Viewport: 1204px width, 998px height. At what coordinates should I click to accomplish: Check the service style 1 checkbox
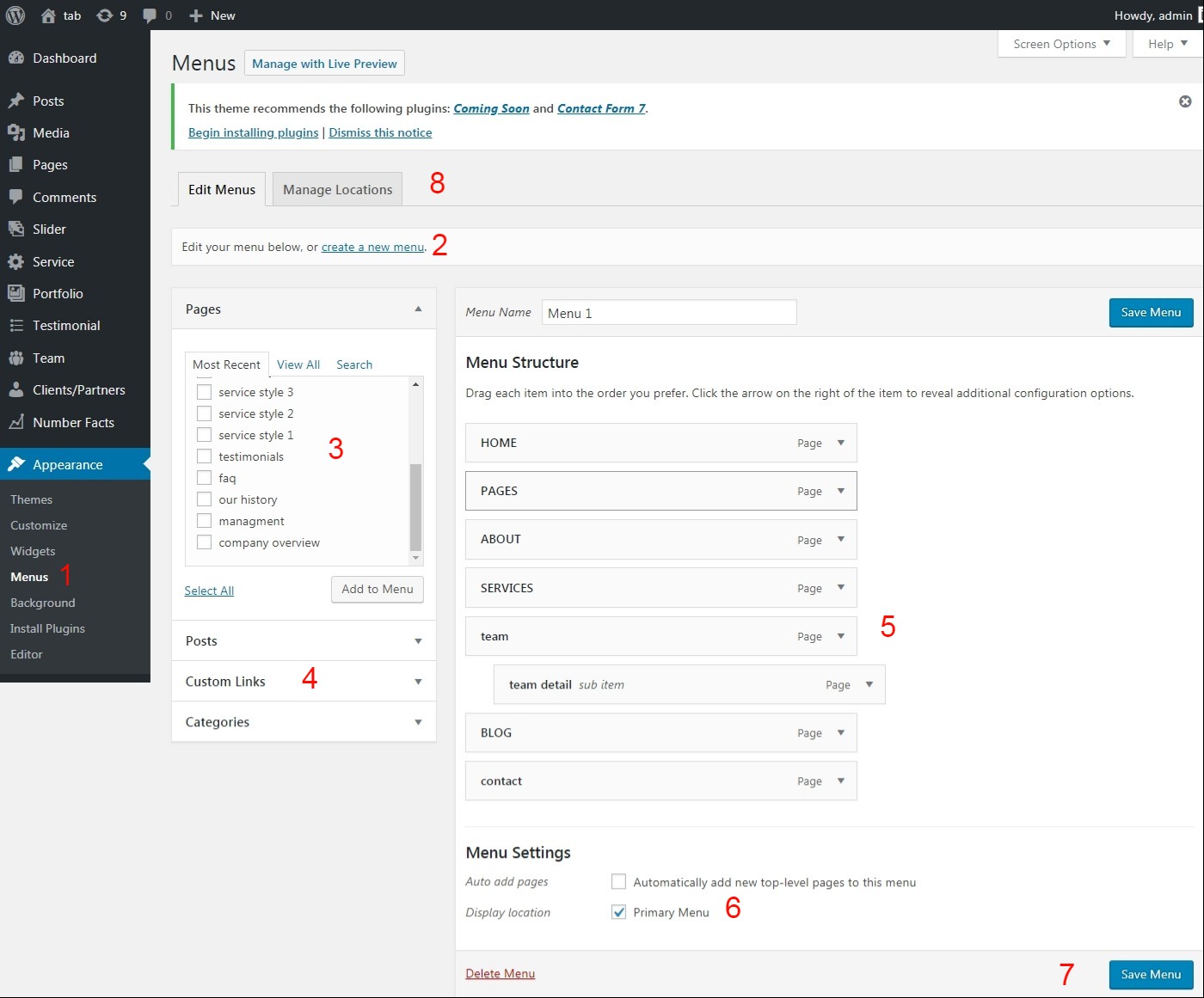204,435
